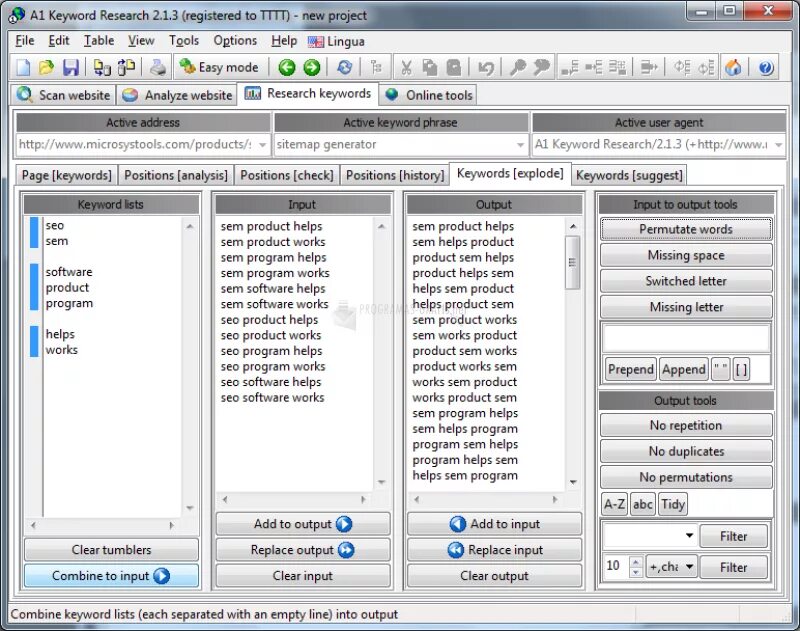Click the second import/export file icon before Print
The width and height of the screenshot is (800, 631).
click(126, 67)
